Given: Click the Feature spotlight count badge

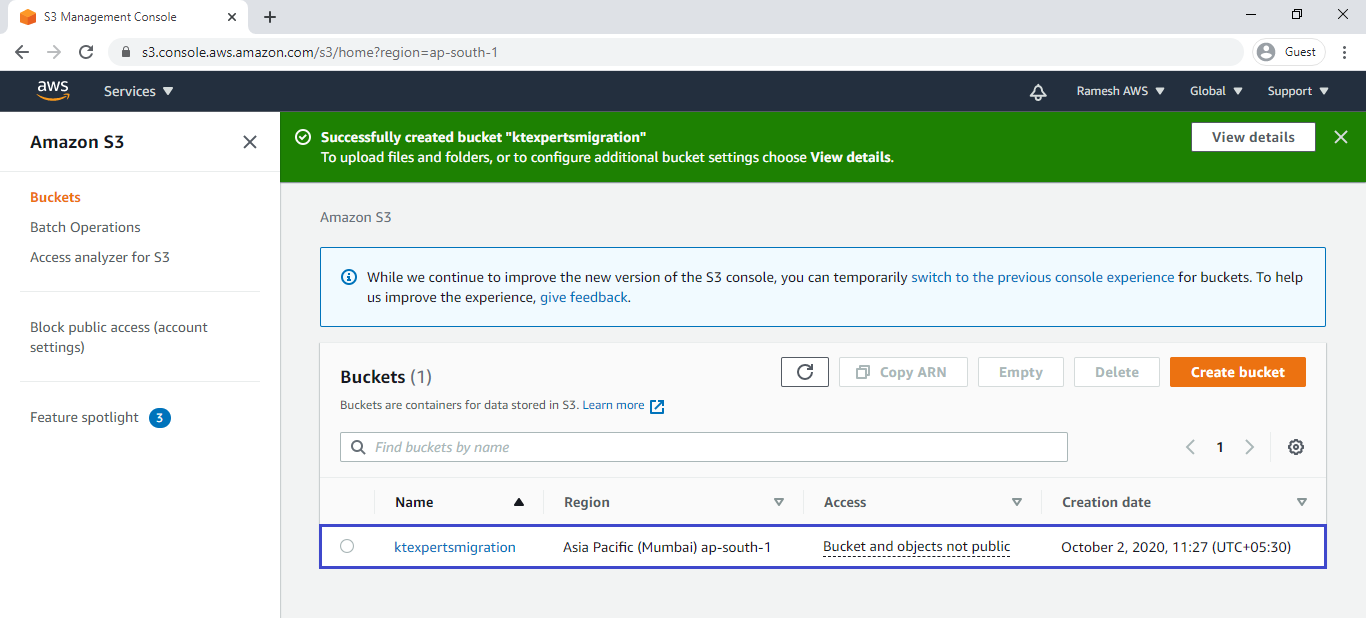Looking at the screenshot, I should 160,417.
